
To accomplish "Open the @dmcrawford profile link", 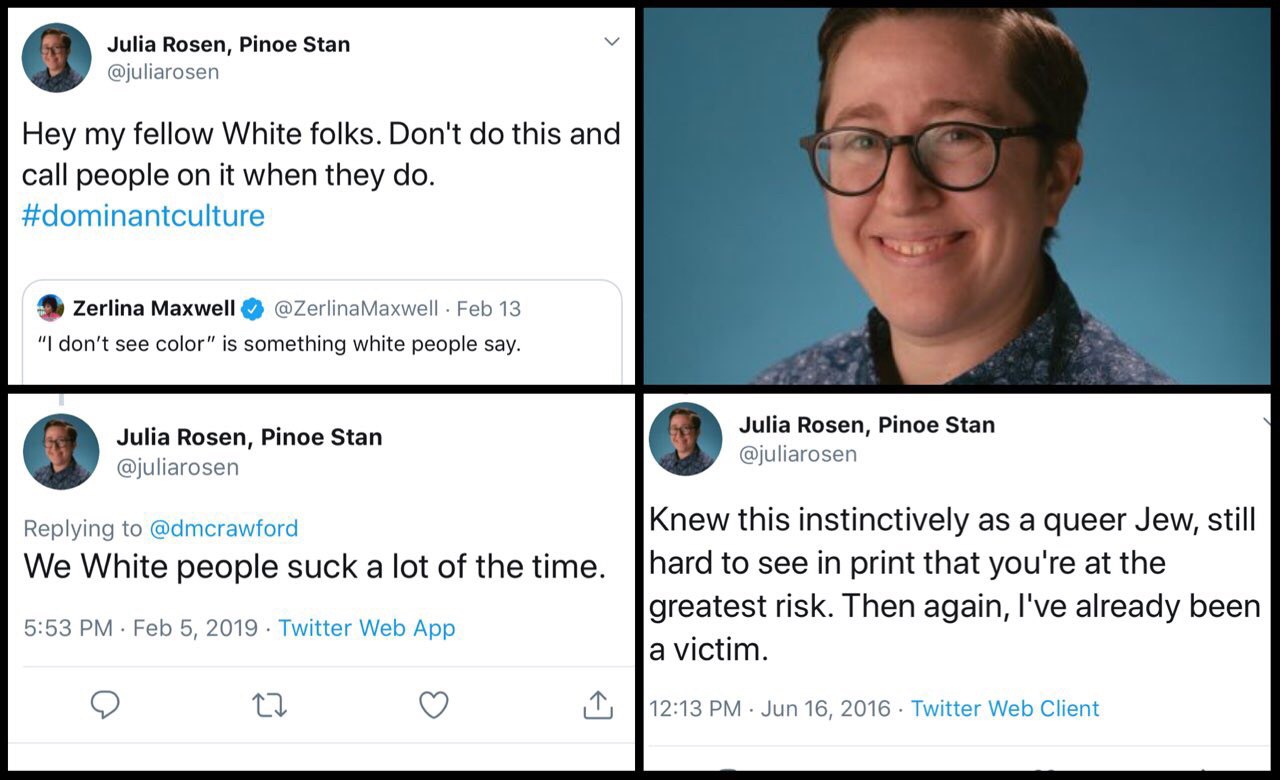I will click(223, 528).
